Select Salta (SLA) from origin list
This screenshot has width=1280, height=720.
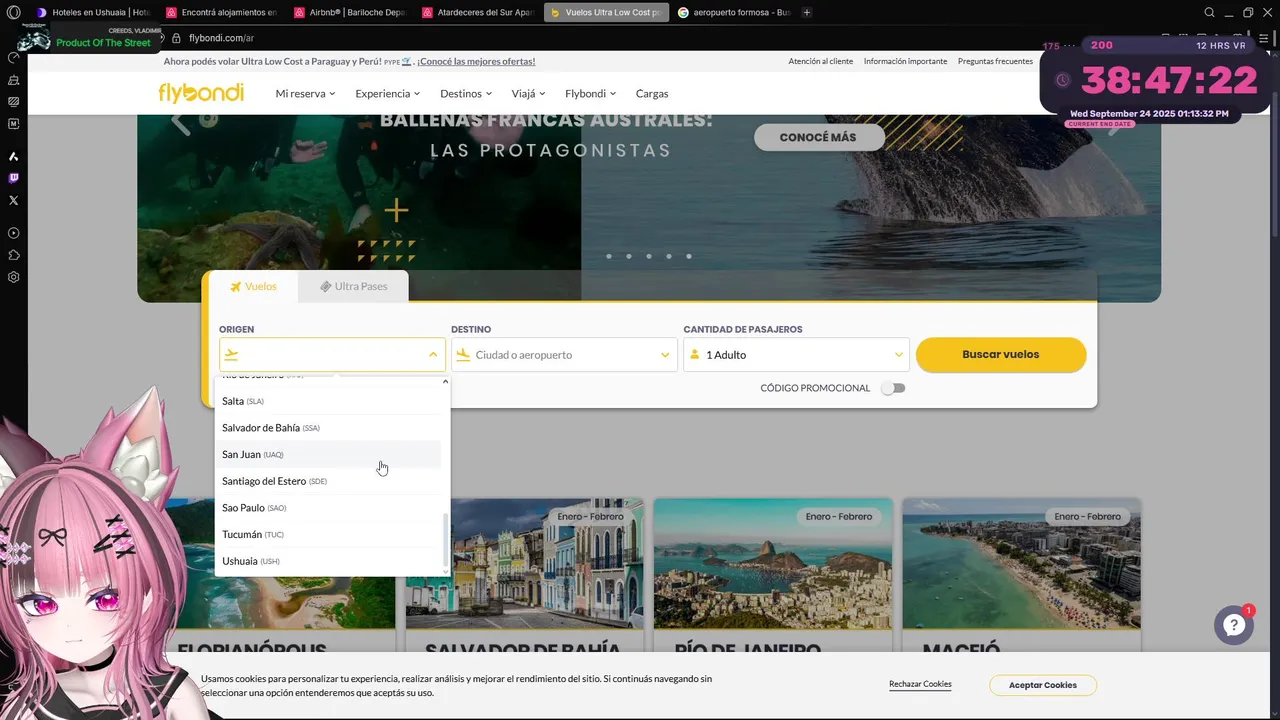329,401
